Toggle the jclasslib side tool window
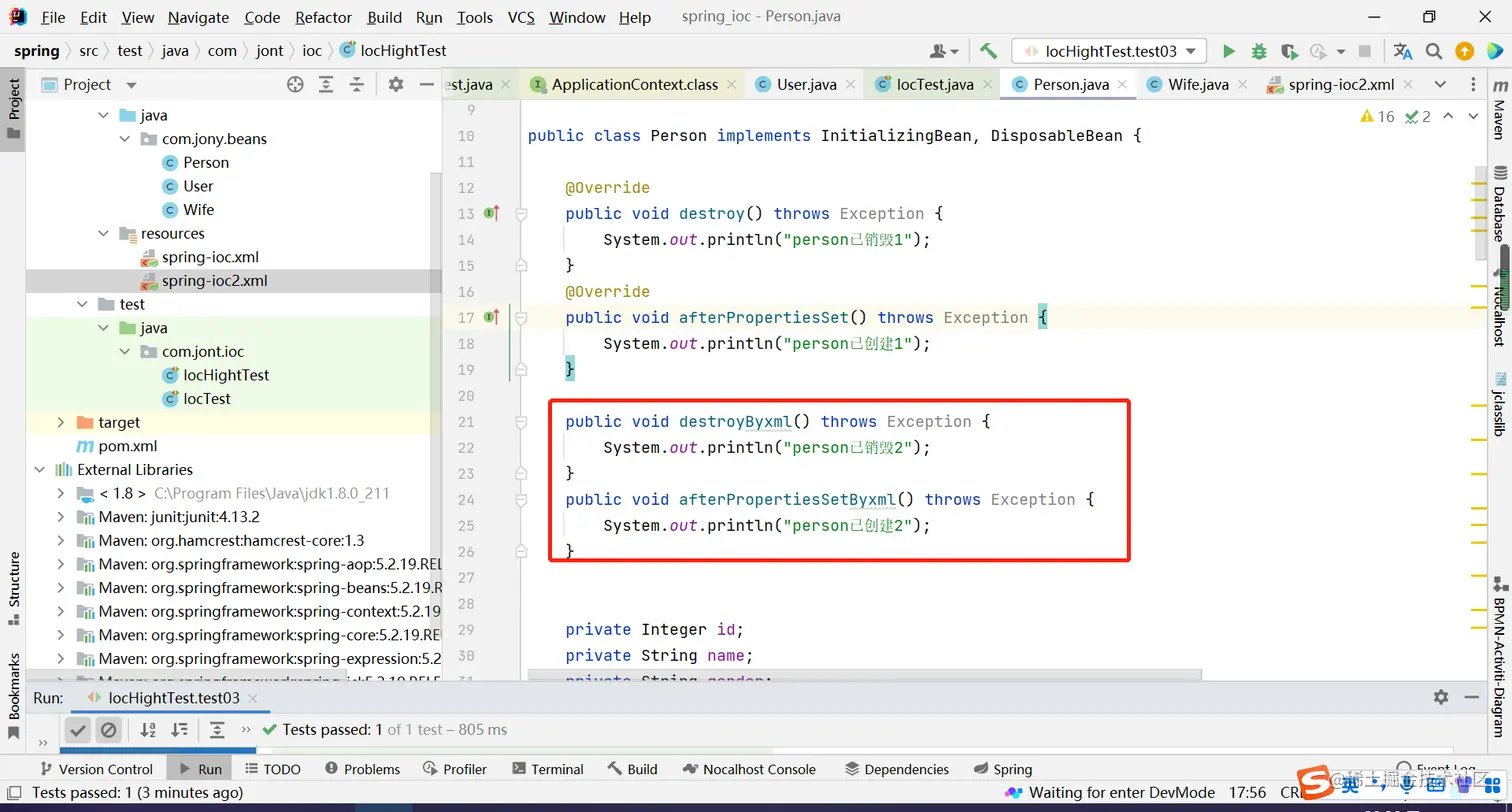Image resolution: width=1512 pixels, height=812 pixels. [x=1499, y=404]
